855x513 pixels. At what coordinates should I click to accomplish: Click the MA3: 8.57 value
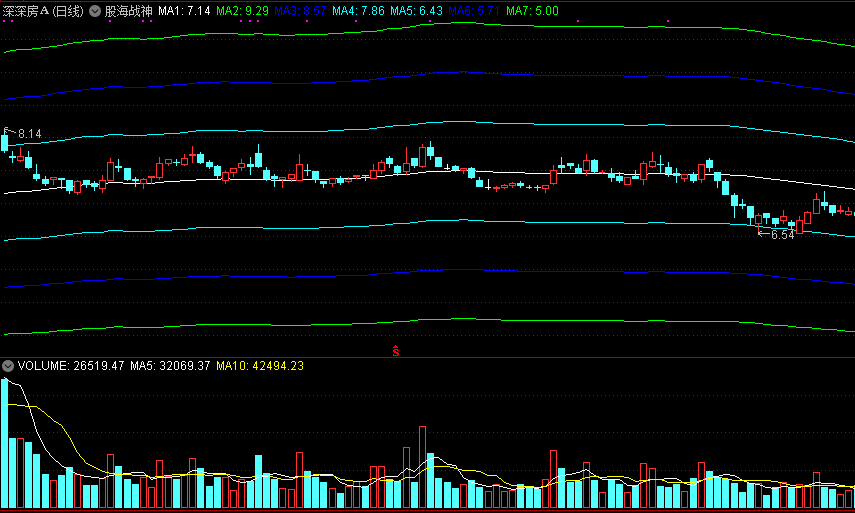(300, 11)
